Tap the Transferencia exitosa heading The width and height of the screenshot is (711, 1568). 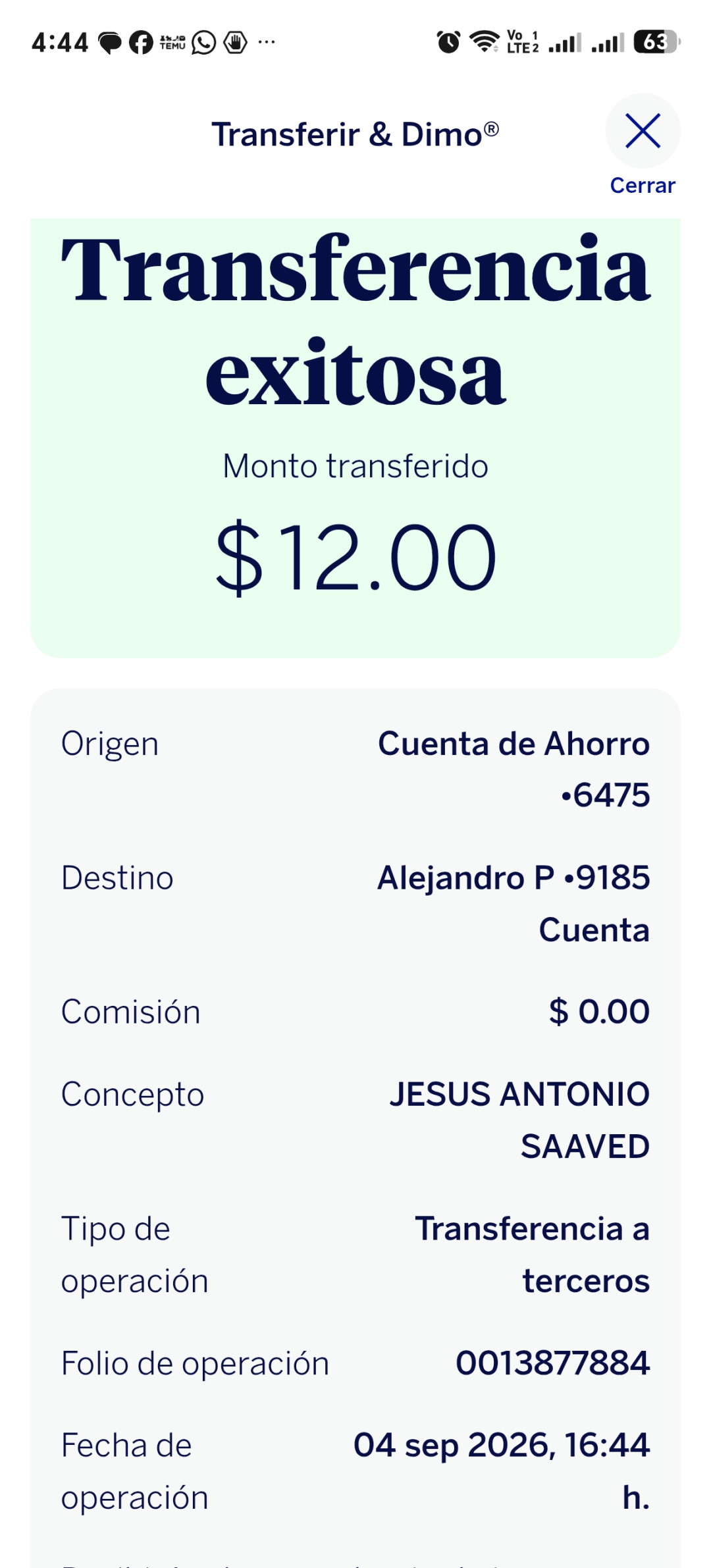[x=355, y=320]
